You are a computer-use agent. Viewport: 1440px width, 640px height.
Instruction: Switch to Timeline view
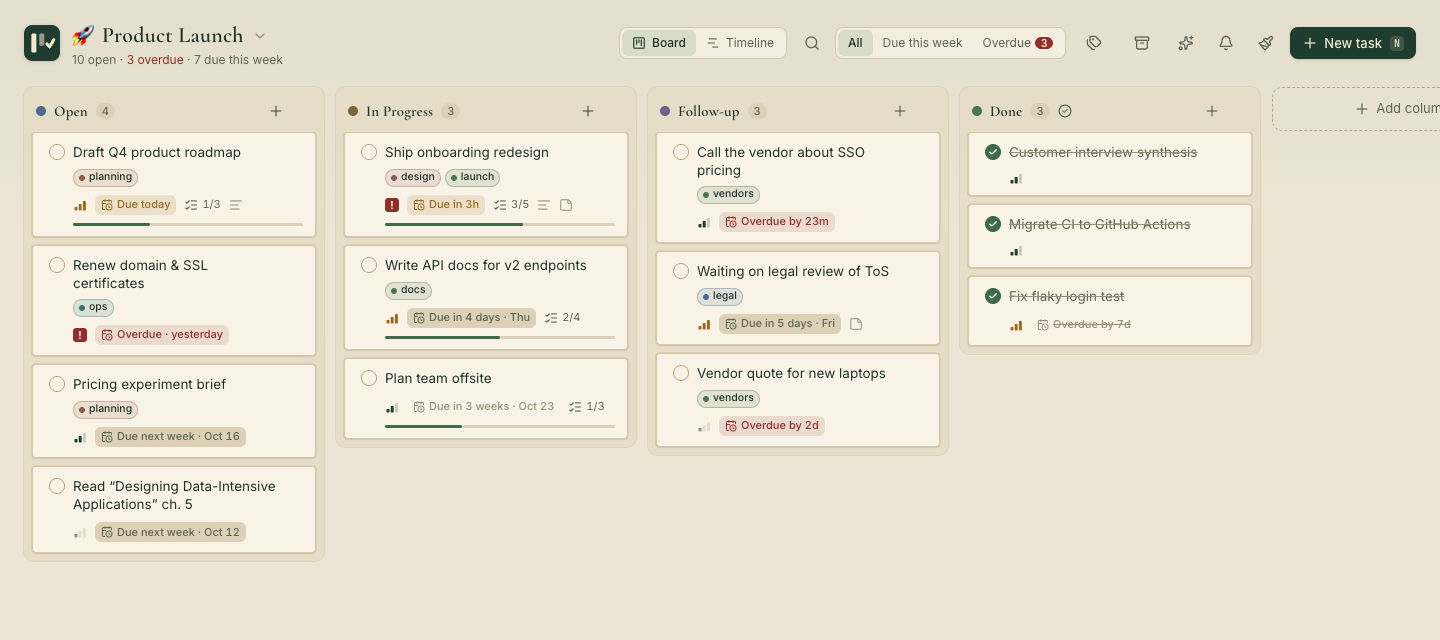[741, 43]
